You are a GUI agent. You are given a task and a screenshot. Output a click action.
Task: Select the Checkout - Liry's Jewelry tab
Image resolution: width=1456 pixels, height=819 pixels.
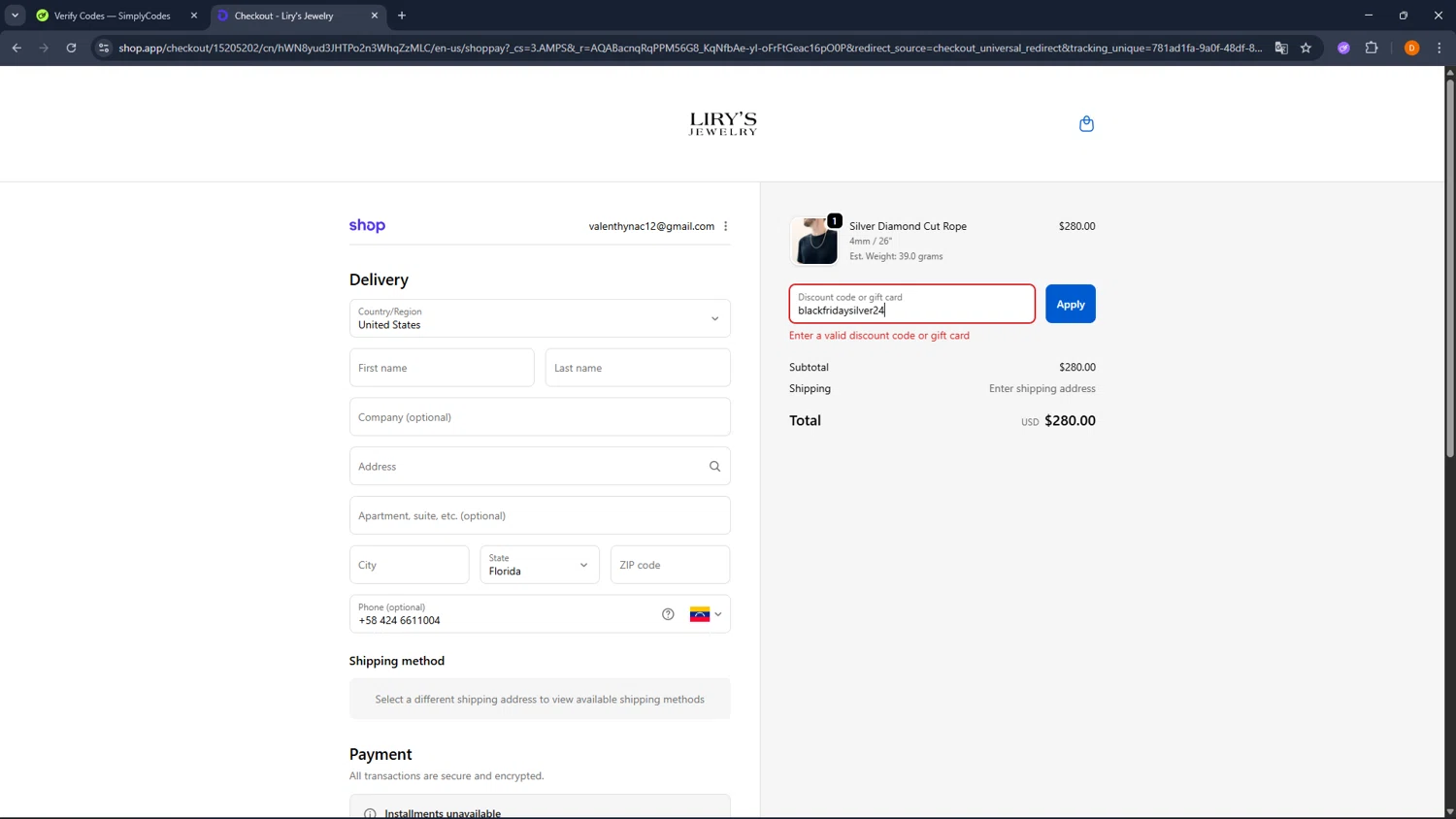(296, 16)
